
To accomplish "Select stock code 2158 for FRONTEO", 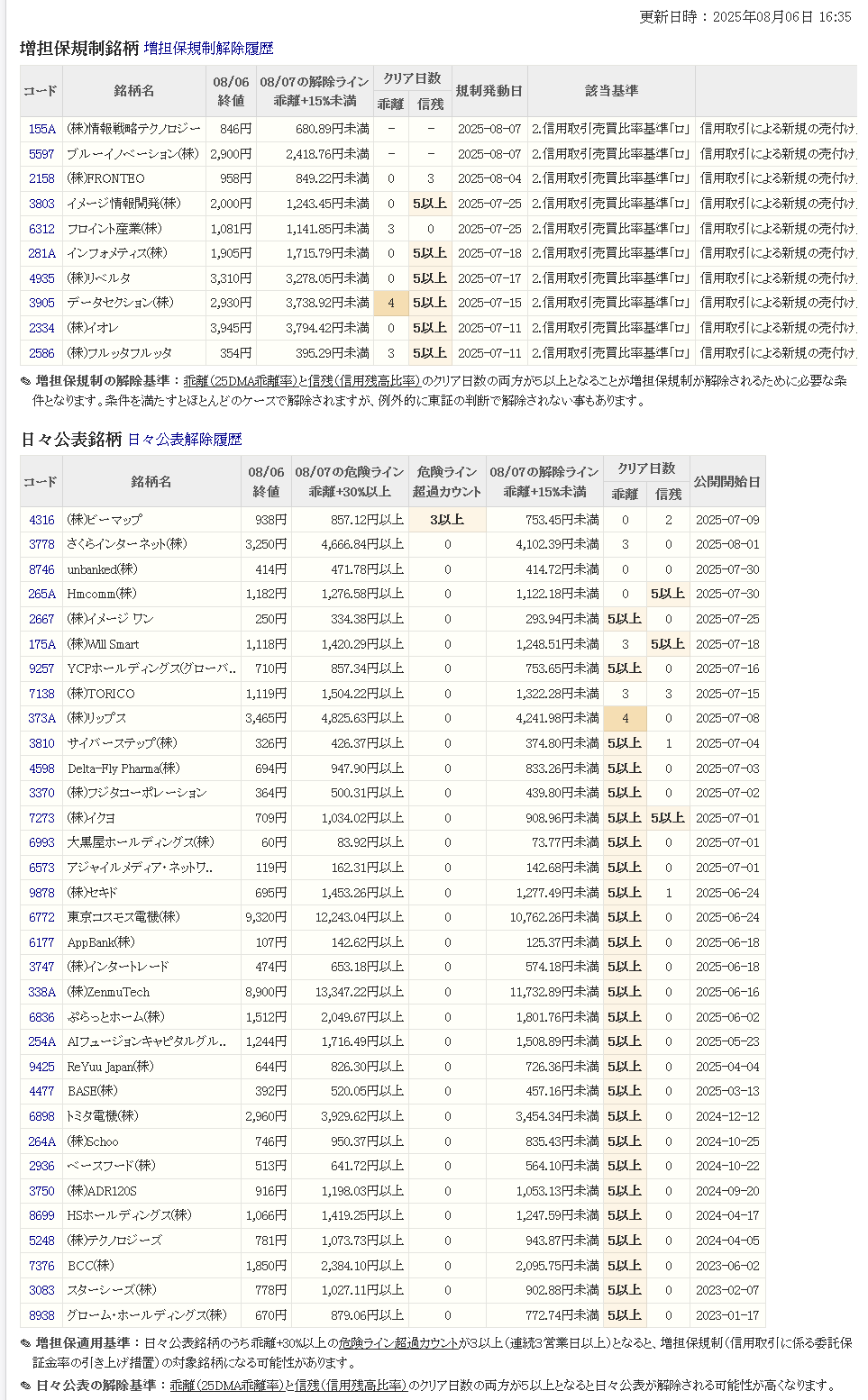I will tap(41, 178).
